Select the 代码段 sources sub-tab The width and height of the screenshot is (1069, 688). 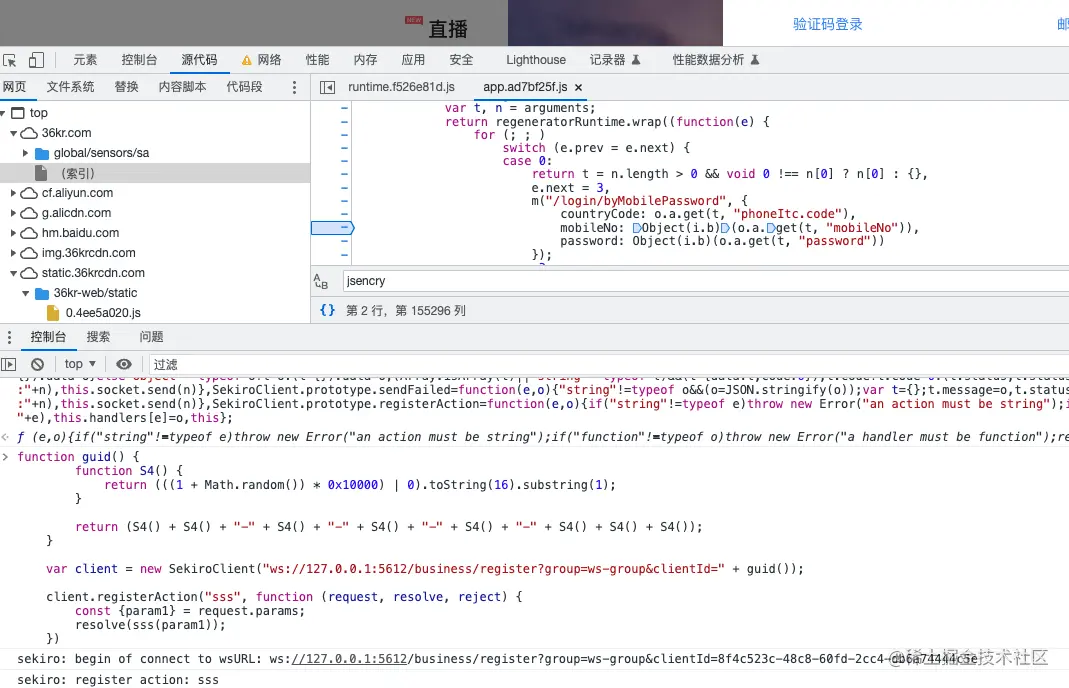(244, 87)
